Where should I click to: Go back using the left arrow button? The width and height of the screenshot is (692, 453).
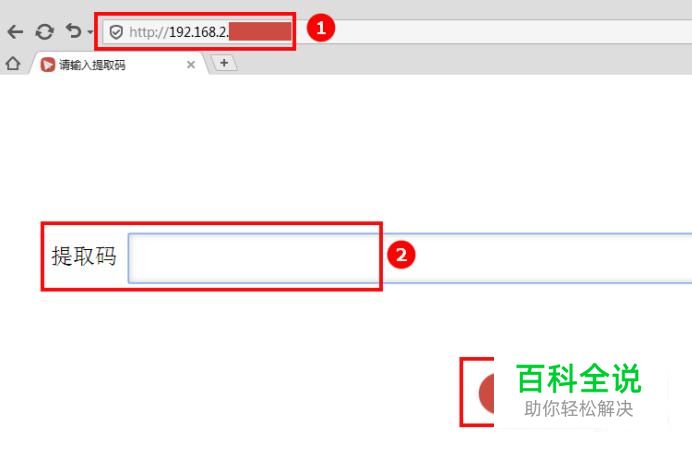pyautogui.click(x=15, y=32)
